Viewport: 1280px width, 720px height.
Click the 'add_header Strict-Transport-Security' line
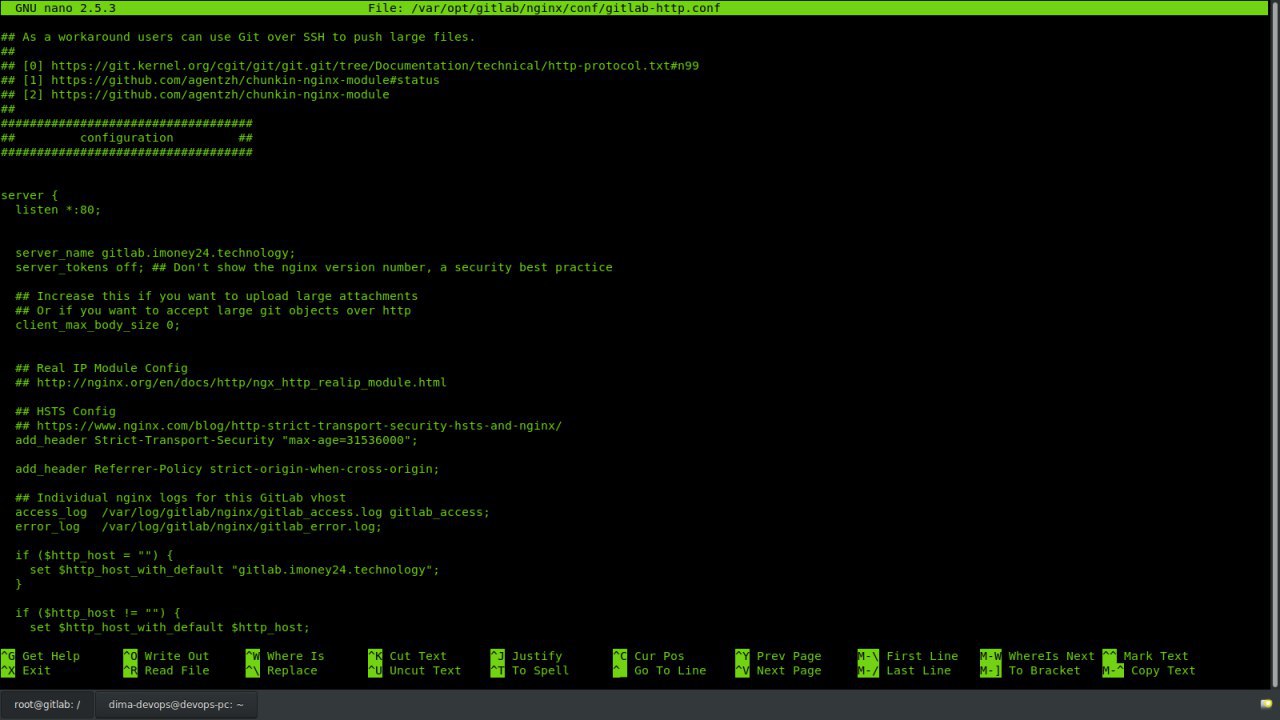pos(216,440)
